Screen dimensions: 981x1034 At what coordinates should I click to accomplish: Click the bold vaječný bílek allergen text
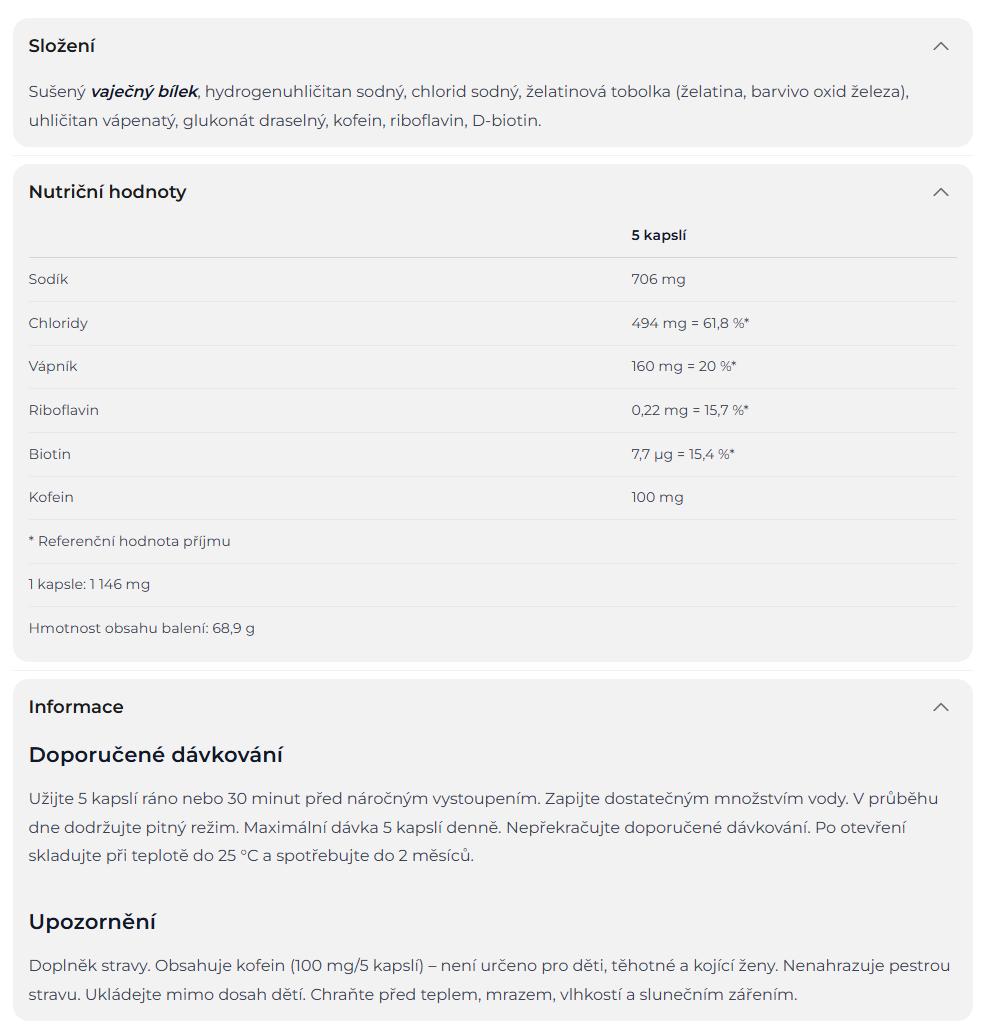click(144, 92)
